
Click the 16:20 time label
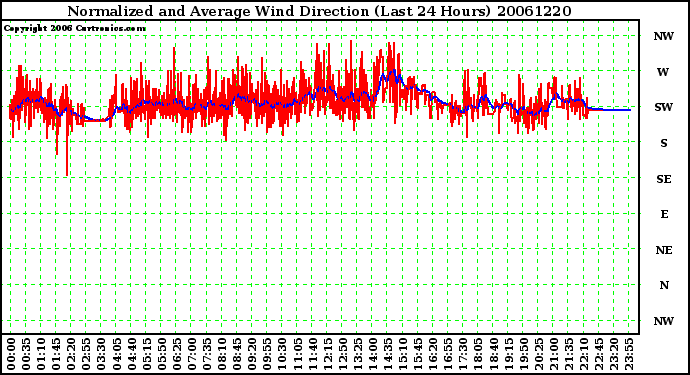coord(433,354)
